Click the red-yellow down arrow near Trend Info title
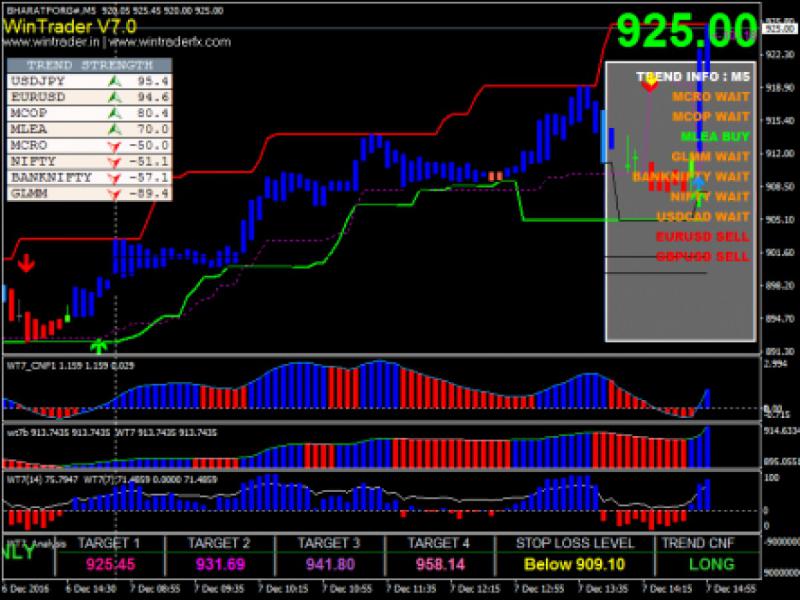 pyautogui.click(x=649, y=83)
